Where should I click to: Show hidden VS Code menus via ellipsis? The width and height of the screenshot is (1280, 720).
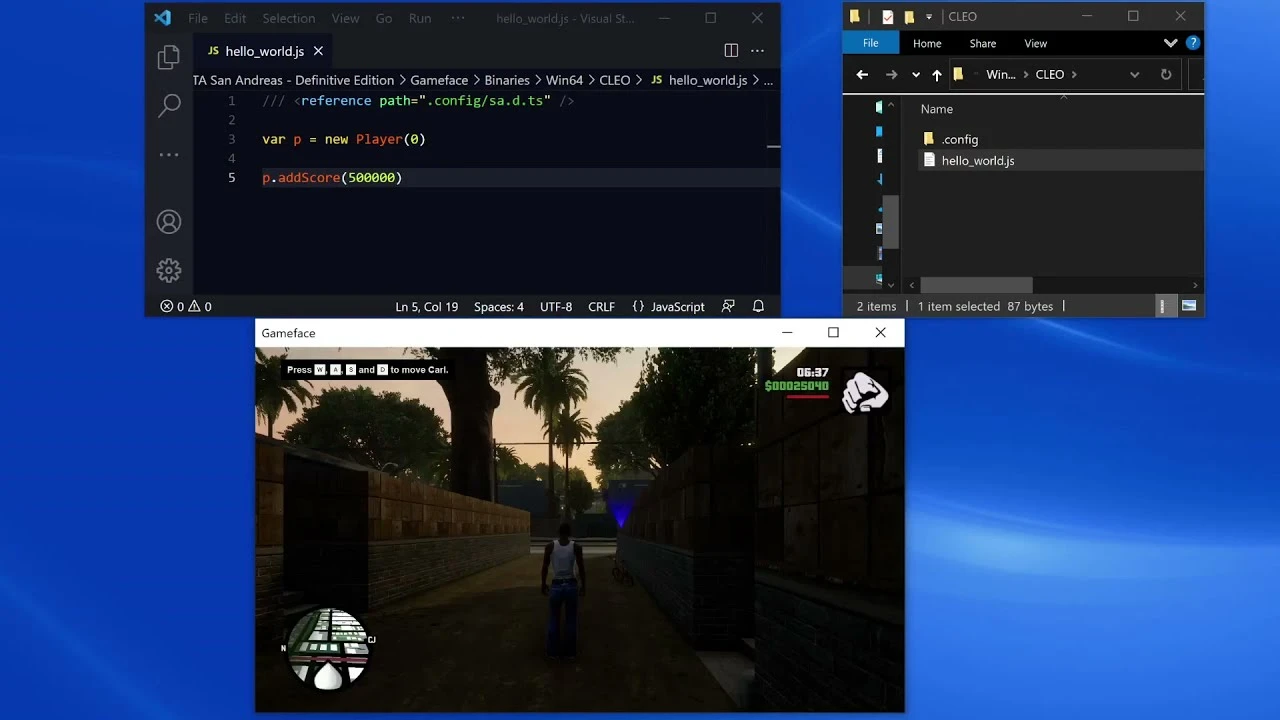pos(458,18)
